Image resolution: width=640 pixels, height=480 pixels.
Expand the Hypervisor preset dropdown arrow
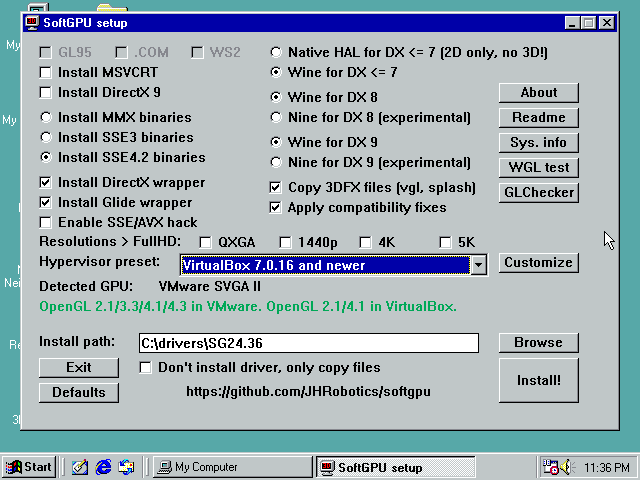click(x=478, y=265)
